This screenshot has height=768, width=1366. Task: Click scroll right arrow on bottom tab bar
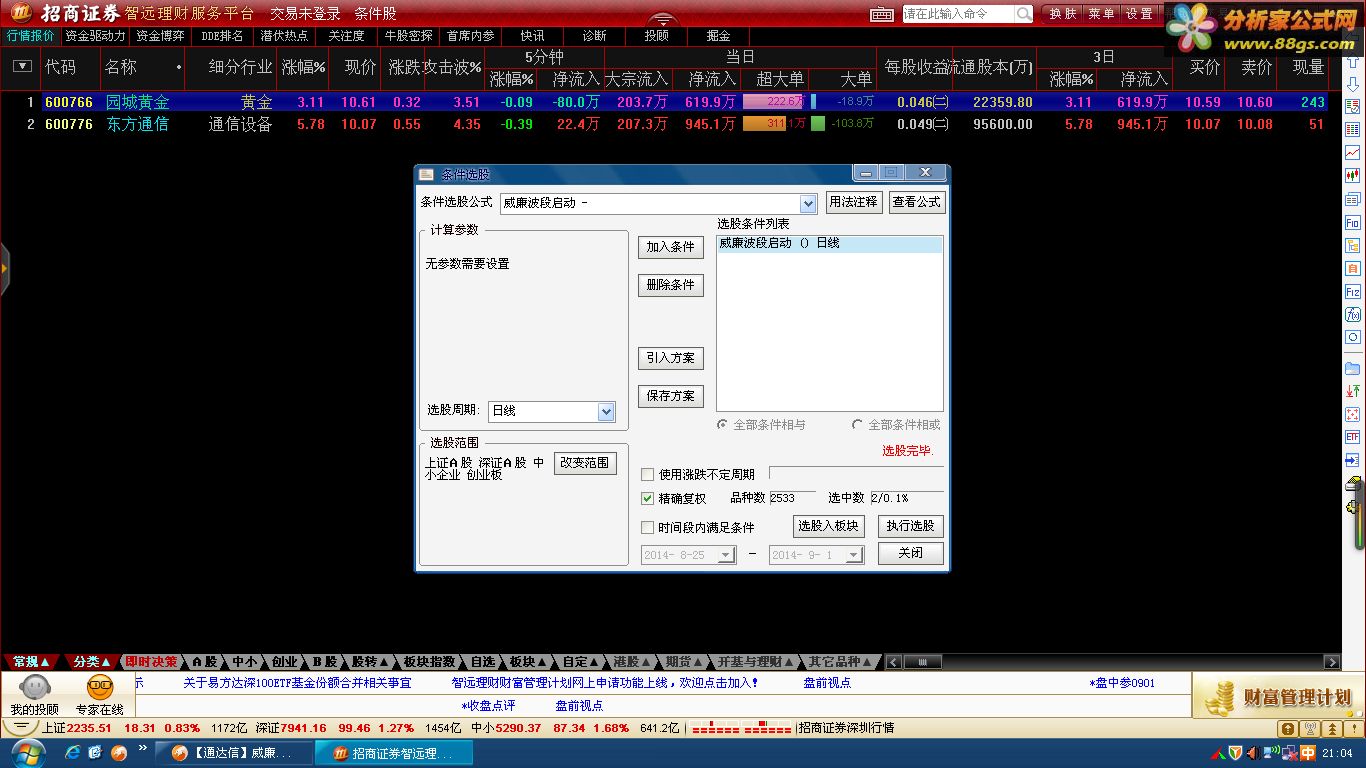pyautogui.click(x=1332, y=662)
